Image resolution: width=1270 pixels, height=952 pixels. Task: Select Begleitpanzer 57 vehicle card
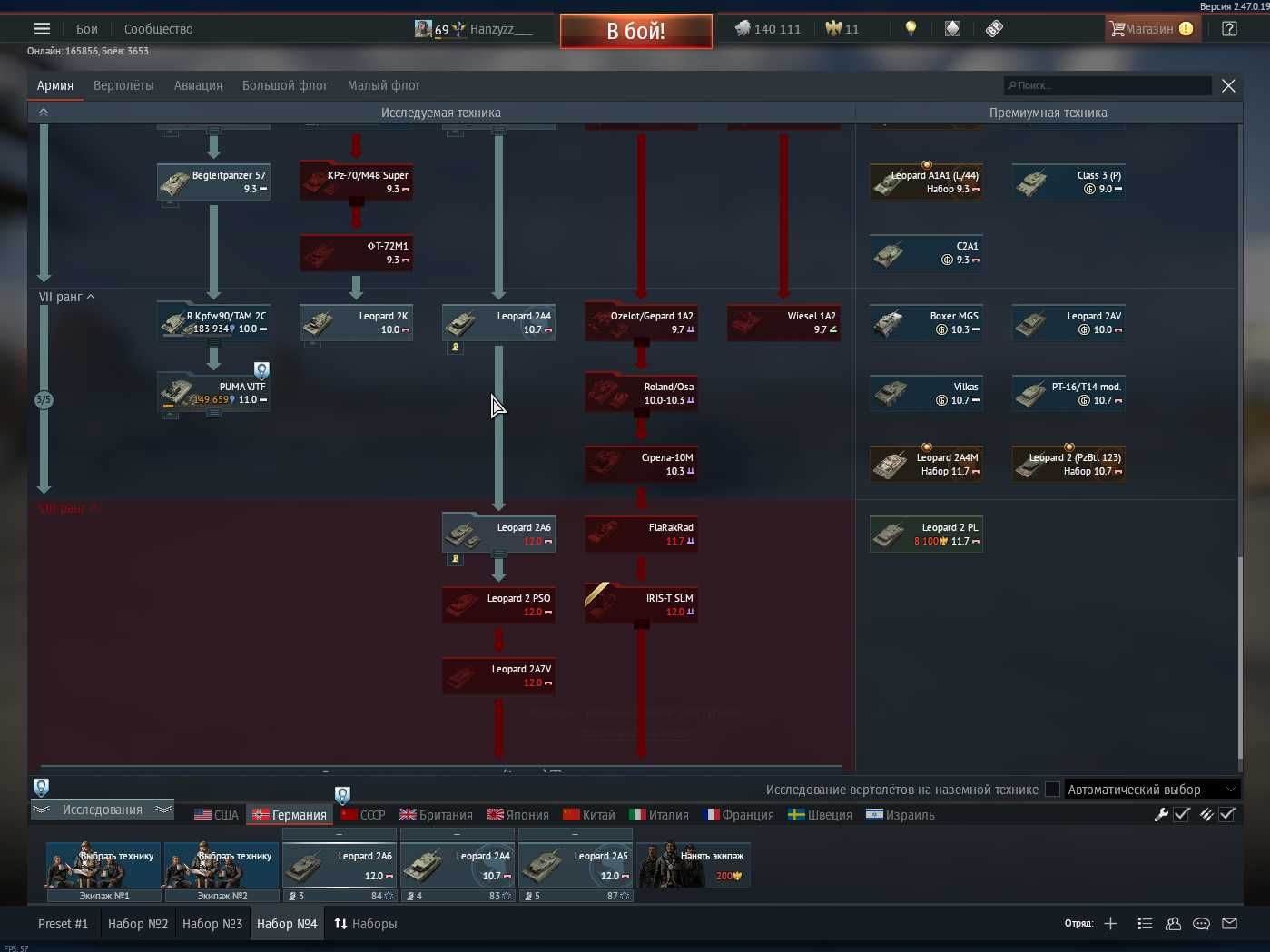(213, 182)
